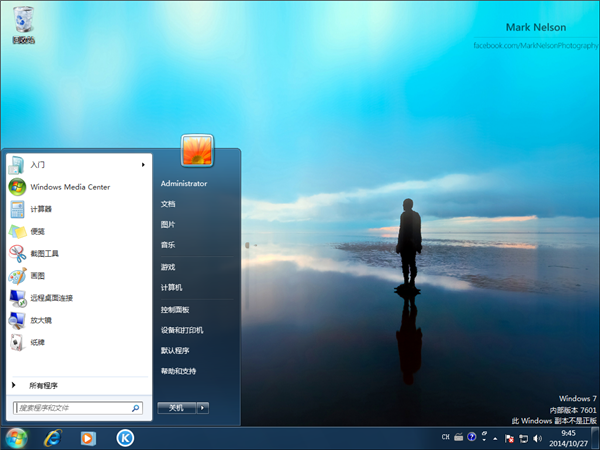Open shutdown options arrow beside 关机

[x=203, y=408]
